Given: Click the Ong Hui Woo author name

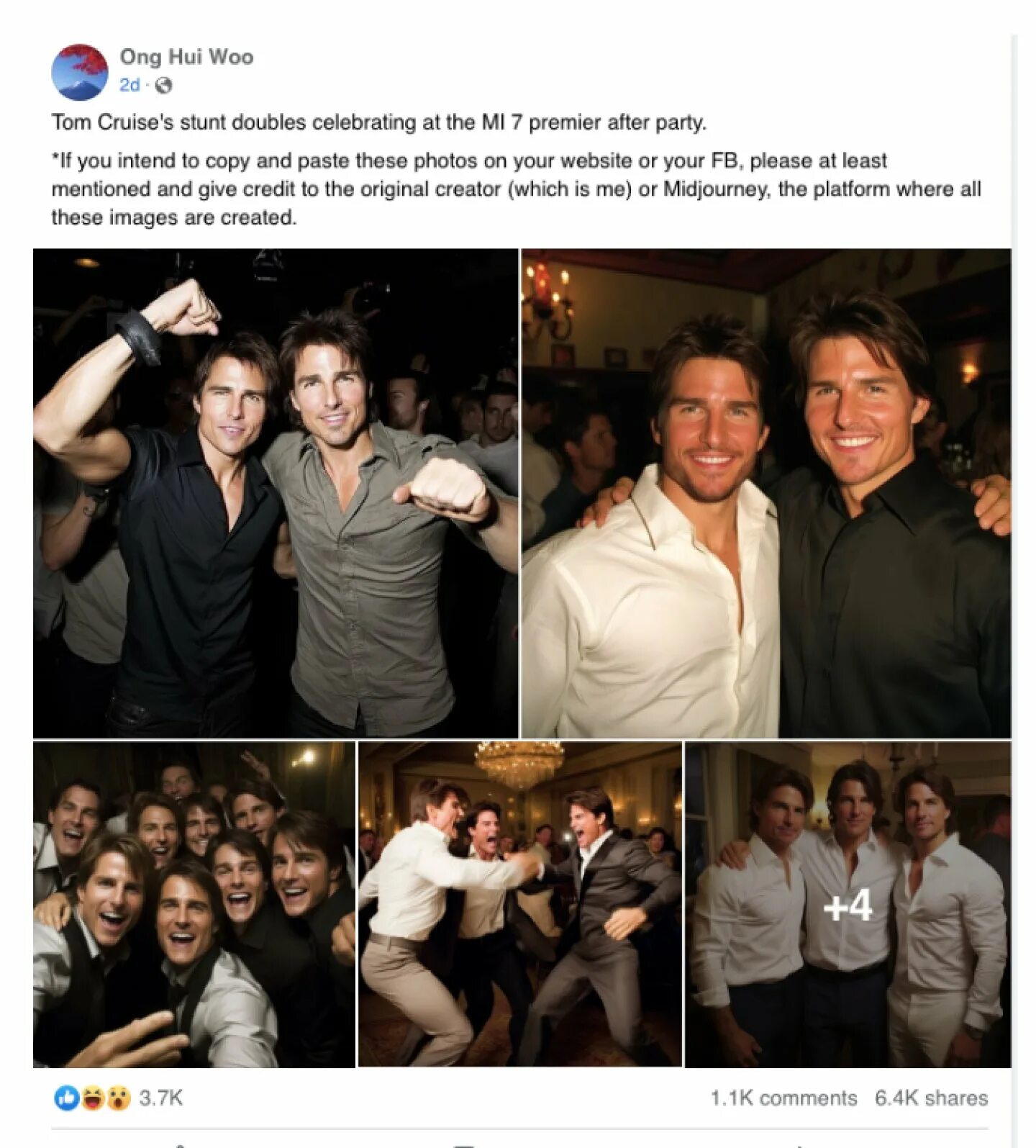Looking at the screenshot, I should pos(186,57).
